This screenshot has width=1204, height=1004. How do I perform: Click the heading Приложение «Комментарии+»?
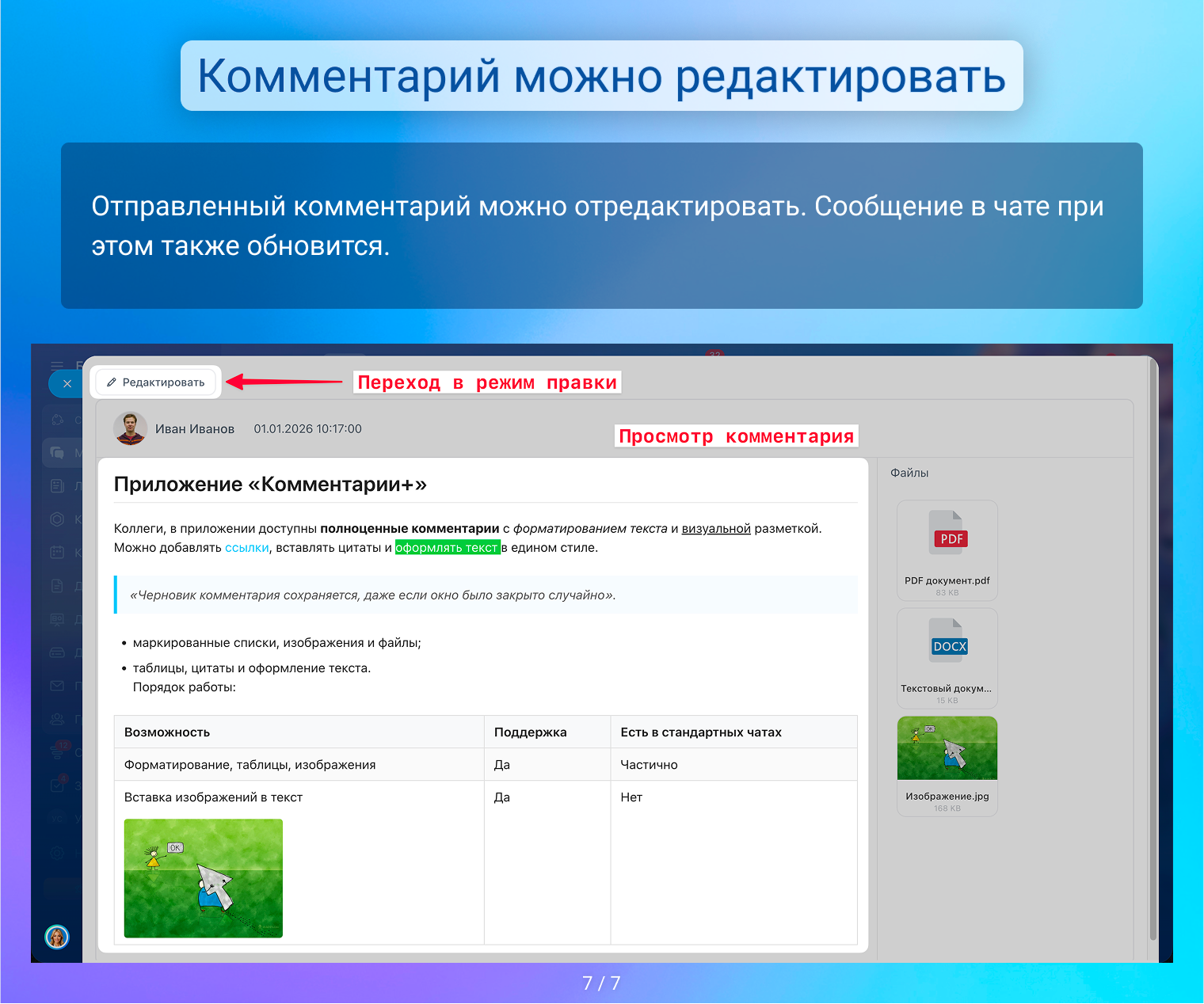270,485
